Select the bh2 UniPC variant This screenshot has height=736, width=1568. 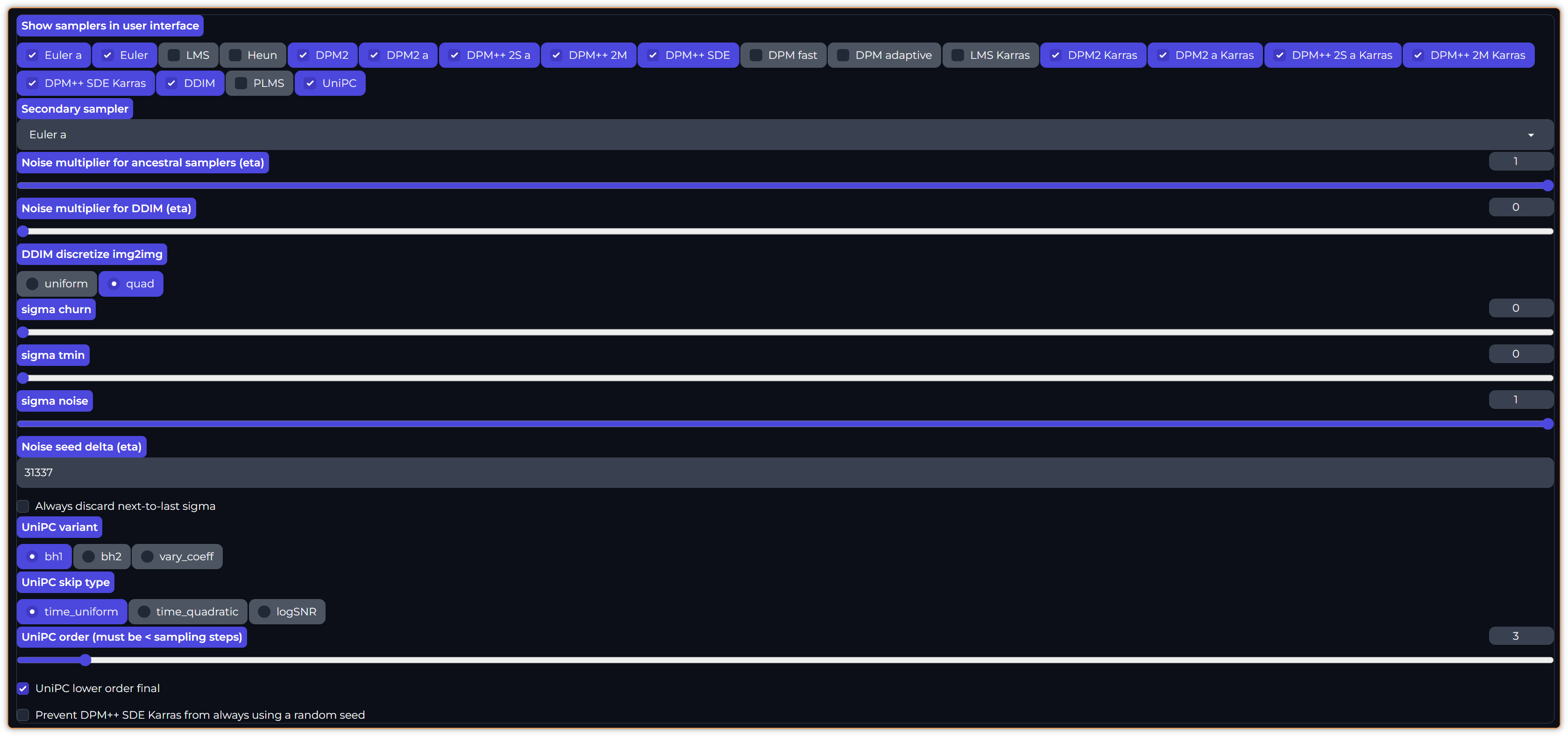tap(89, 557)
